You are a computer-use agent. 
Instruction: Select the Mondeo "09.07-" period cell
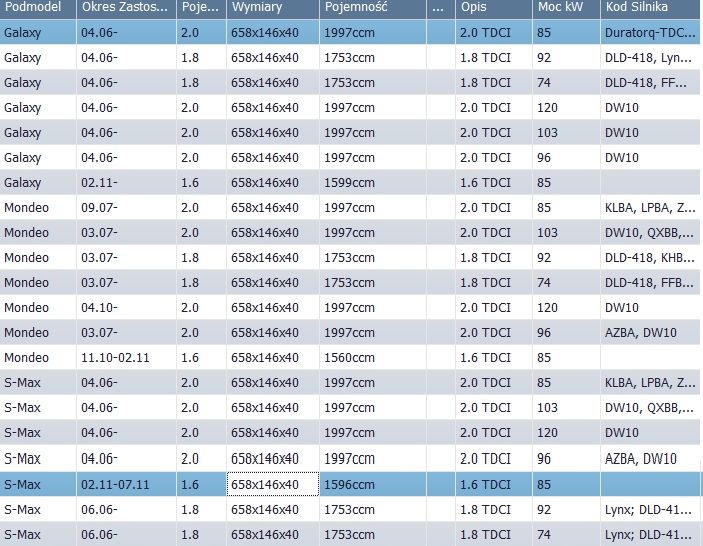pos(126,208)
